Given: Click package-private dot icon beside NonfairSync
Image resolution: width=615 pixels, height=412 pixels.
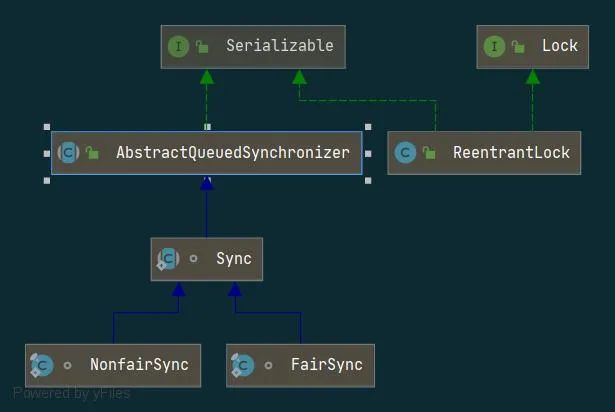Looking at the screenshot, I should tap(67, 365).
